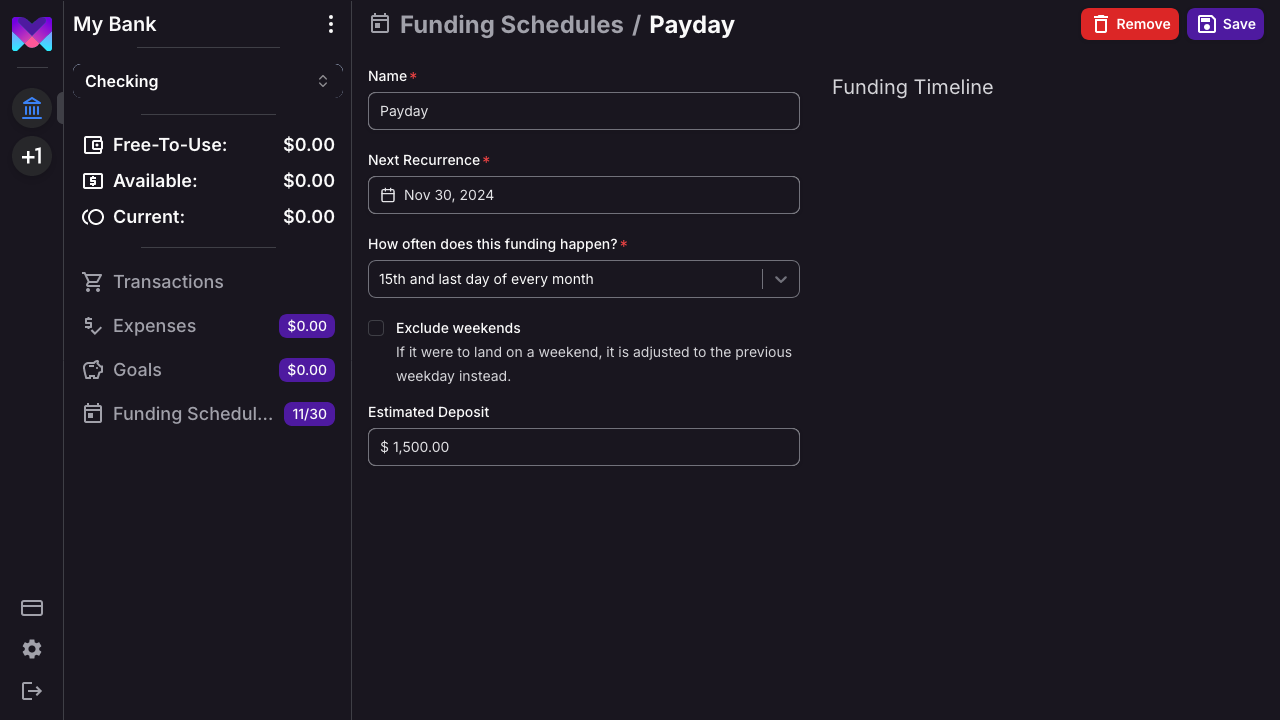
Task: Save the funding schedule
Action: [x=1225, y=24]
